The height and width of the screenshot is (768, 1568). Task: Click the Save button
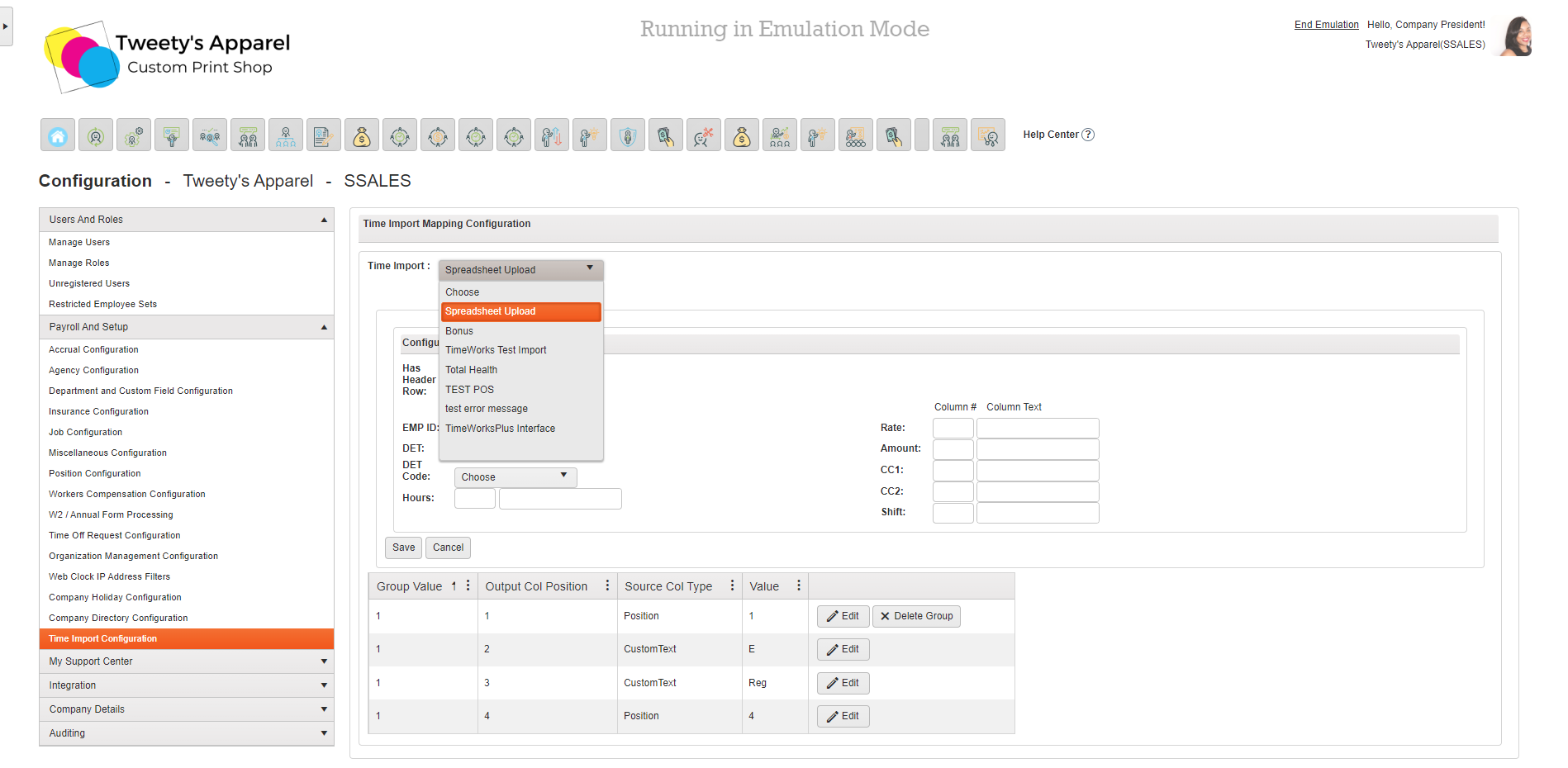pyautogui.click(x=403, y=548)
